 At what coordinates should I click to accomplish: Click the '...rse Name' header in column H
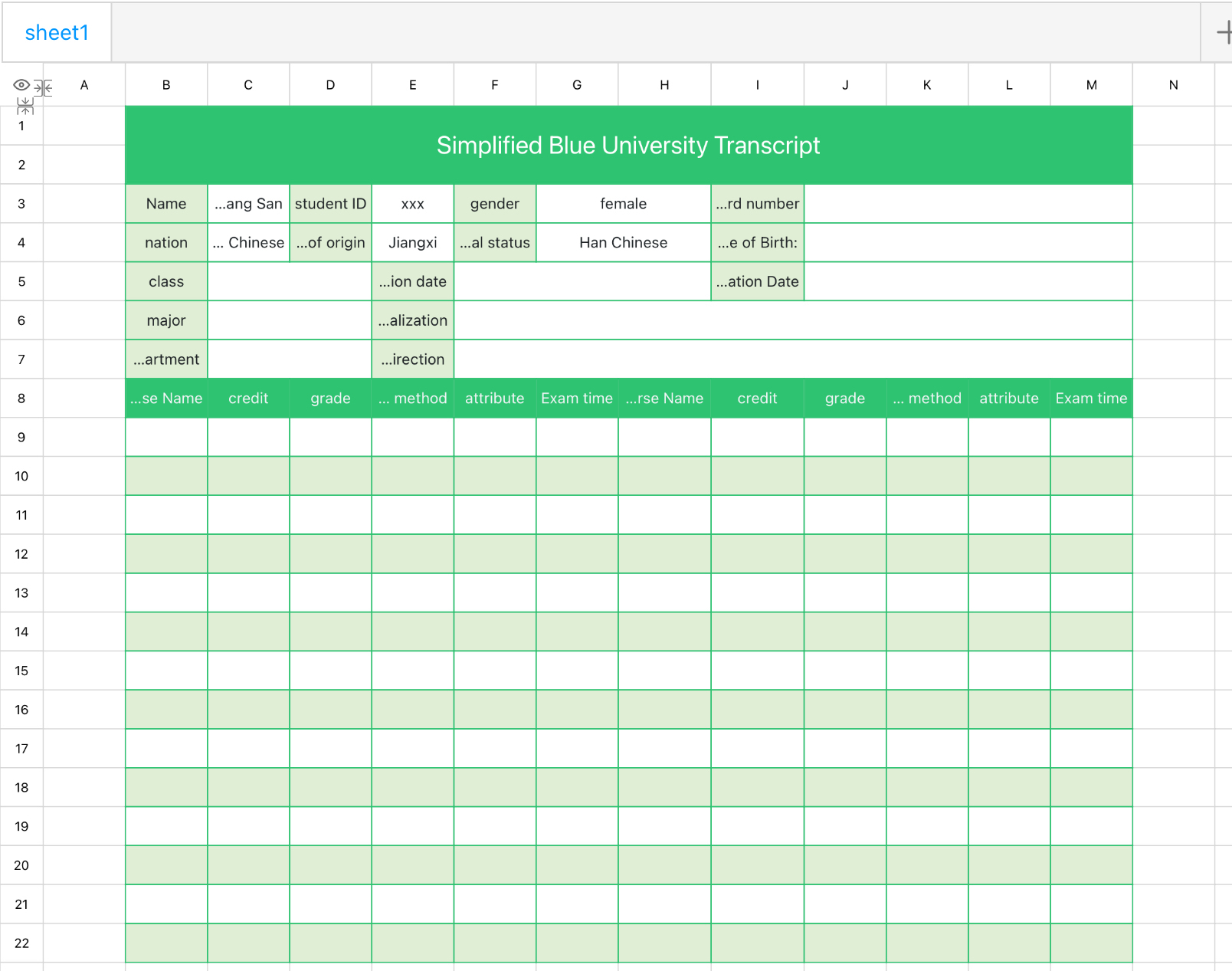click(664, 399)
